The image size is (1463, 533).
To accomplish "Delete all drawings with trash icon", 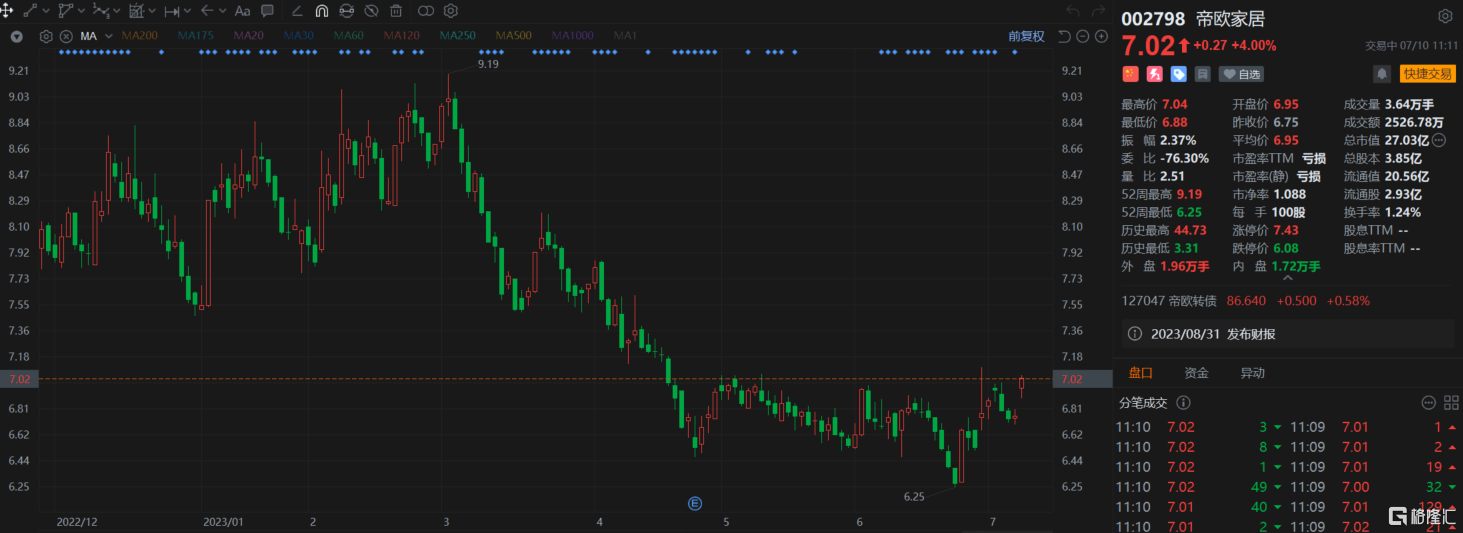I will coord(396,11).
